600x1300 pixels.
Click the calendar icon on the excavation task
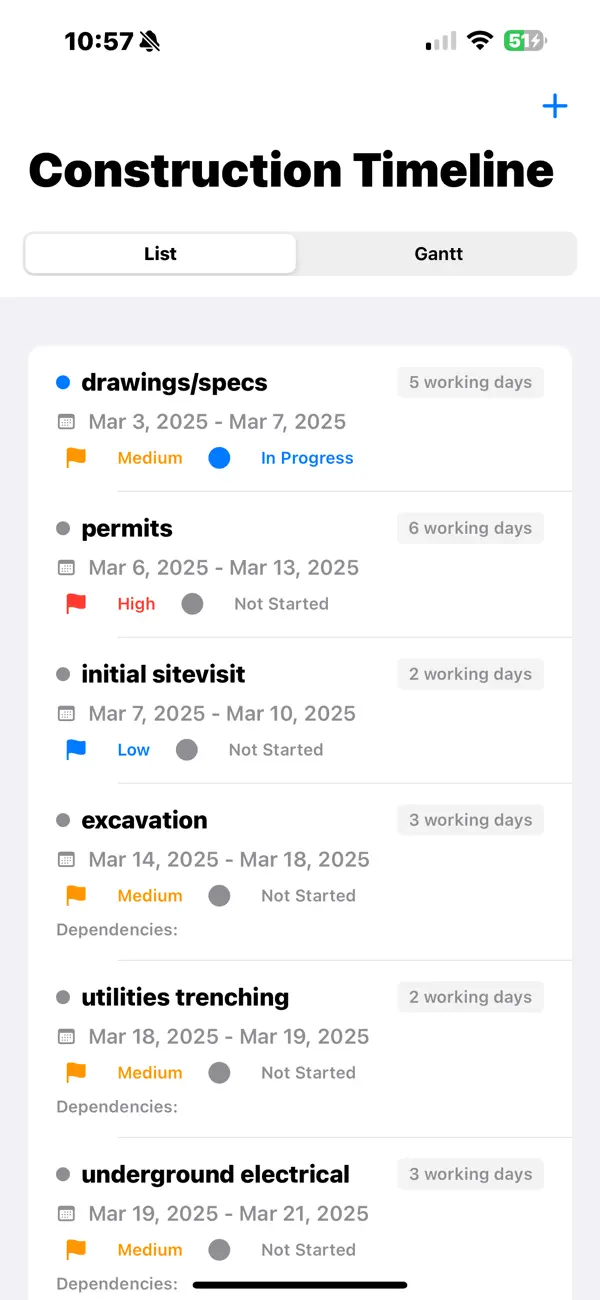pyautogui.click(x=66, y=859)
